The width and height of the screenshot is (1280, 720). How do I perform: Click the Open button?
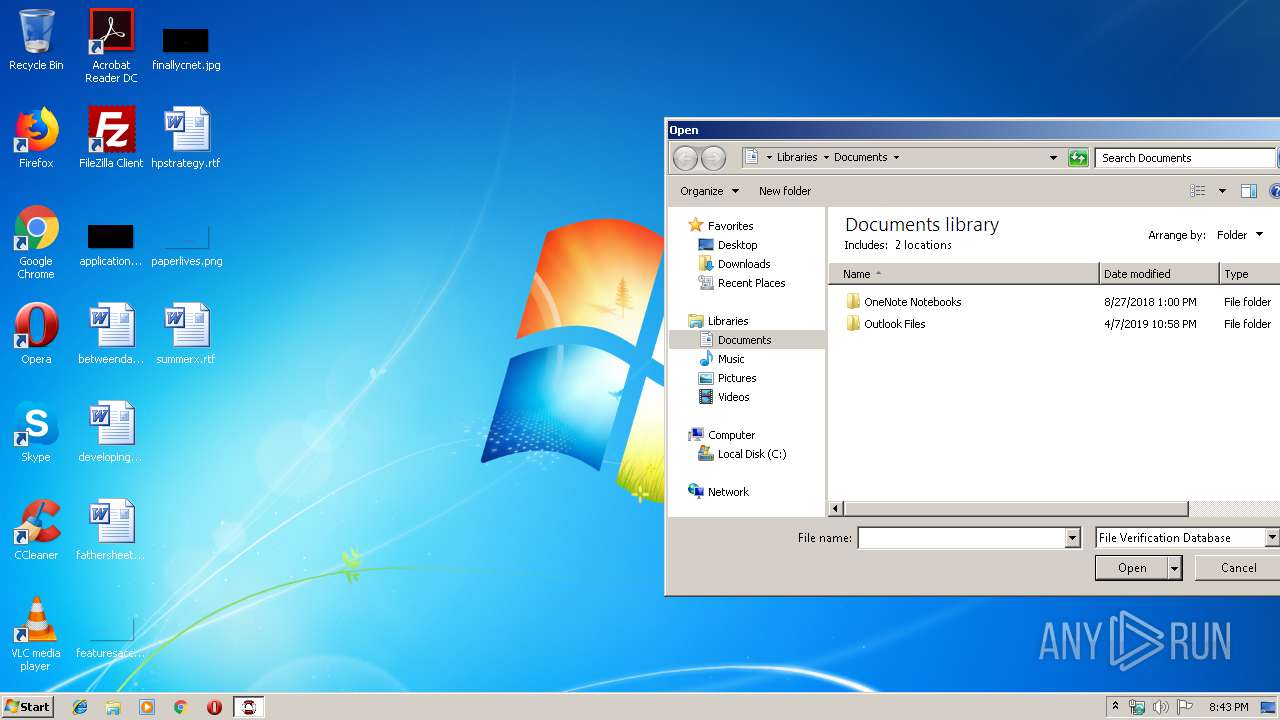click(1132, 568)
